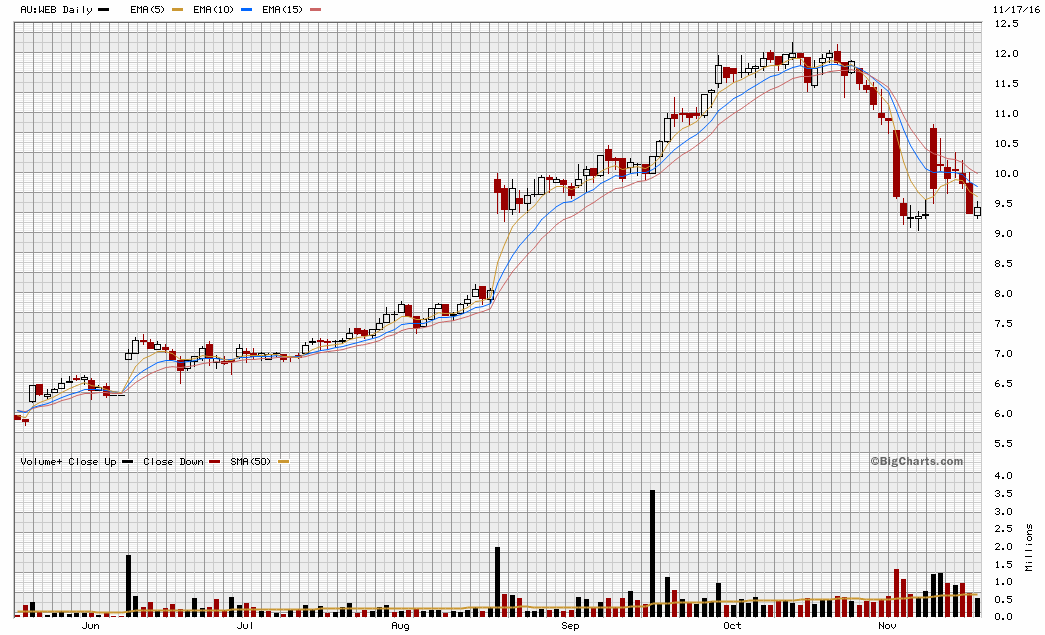Pick the black Close Up legend swatch
Screen dimensions: 1045x635
click(128, 462)
